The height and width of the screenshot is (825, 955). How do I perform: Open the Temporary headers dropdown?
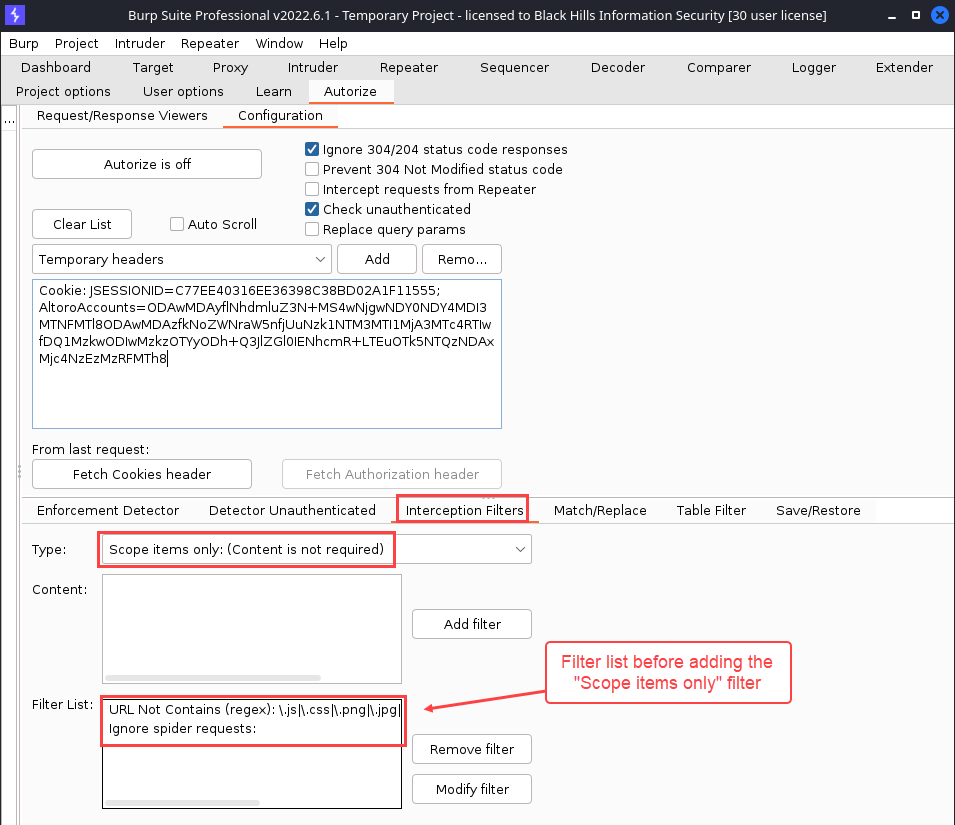pos(181,260)
